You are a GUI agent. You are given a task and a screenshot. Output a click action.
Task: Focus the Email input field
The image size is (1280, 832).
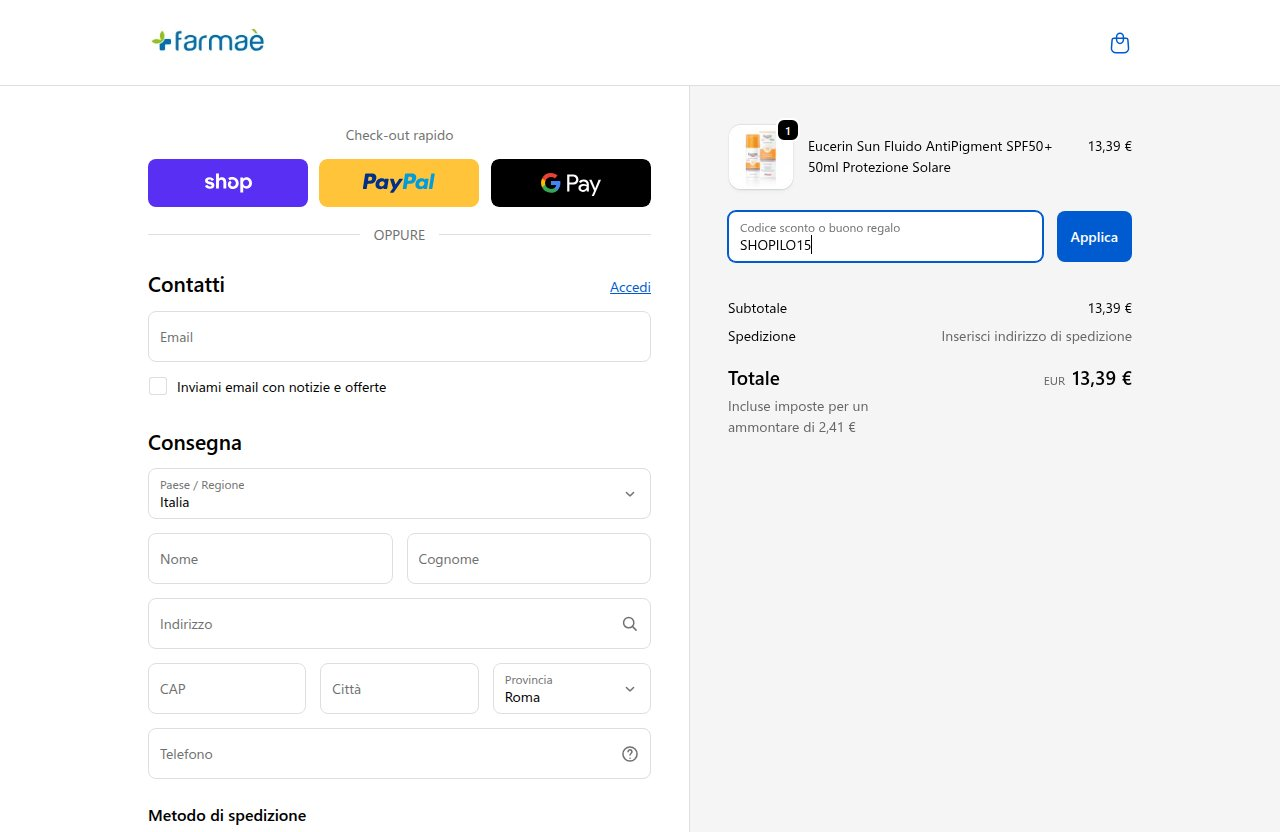[x=399, y=337]
